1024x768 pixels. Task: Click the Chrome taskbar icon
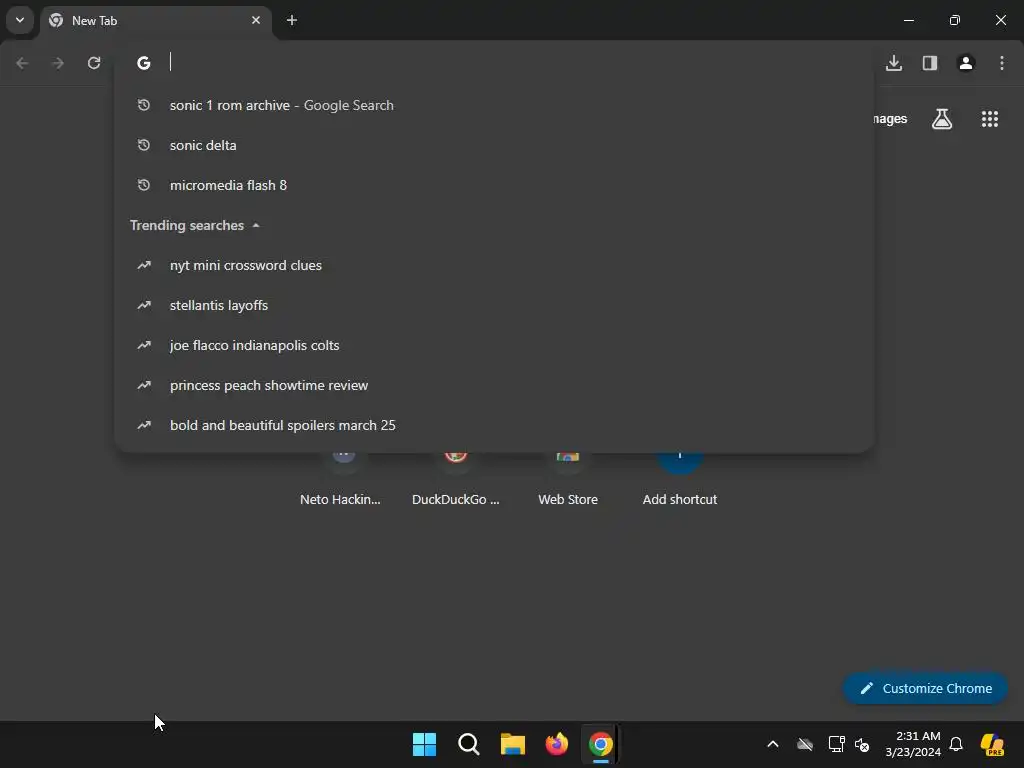(600, 744)
